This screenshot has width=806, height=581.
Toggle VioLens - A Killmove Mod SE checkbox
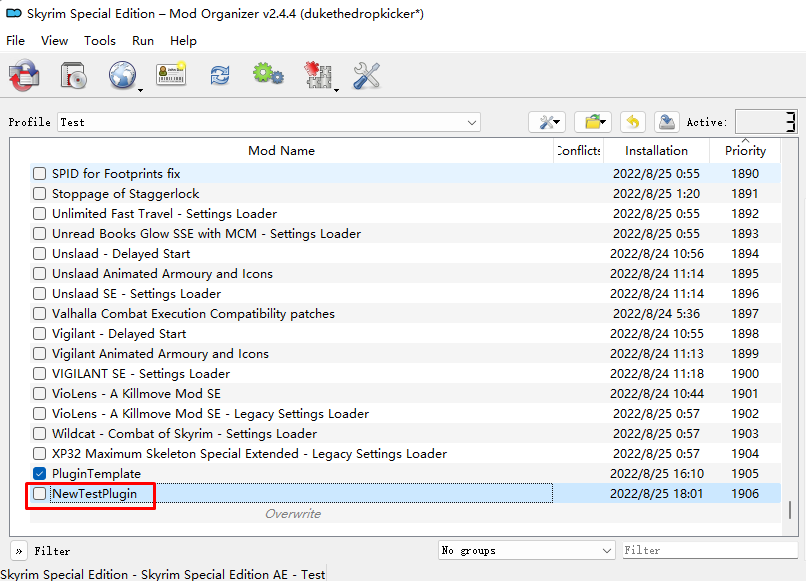(x=40, y=394)
